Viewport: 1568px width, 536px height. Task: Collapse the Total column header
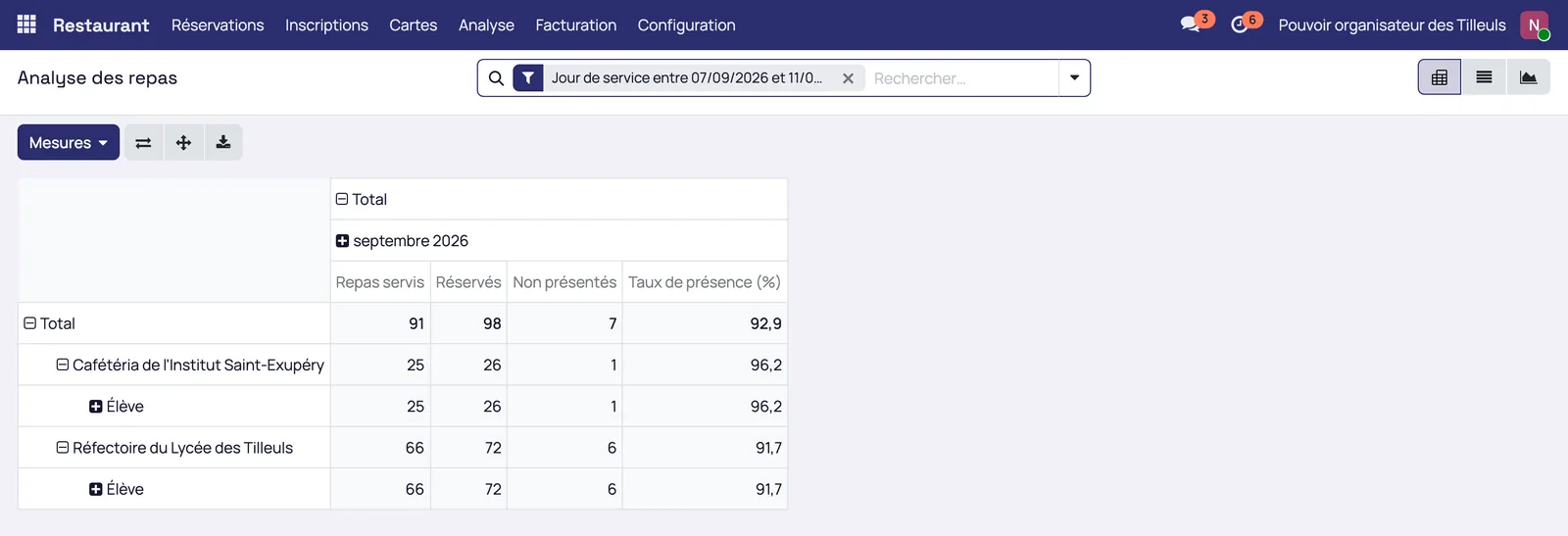click(362, 199)
